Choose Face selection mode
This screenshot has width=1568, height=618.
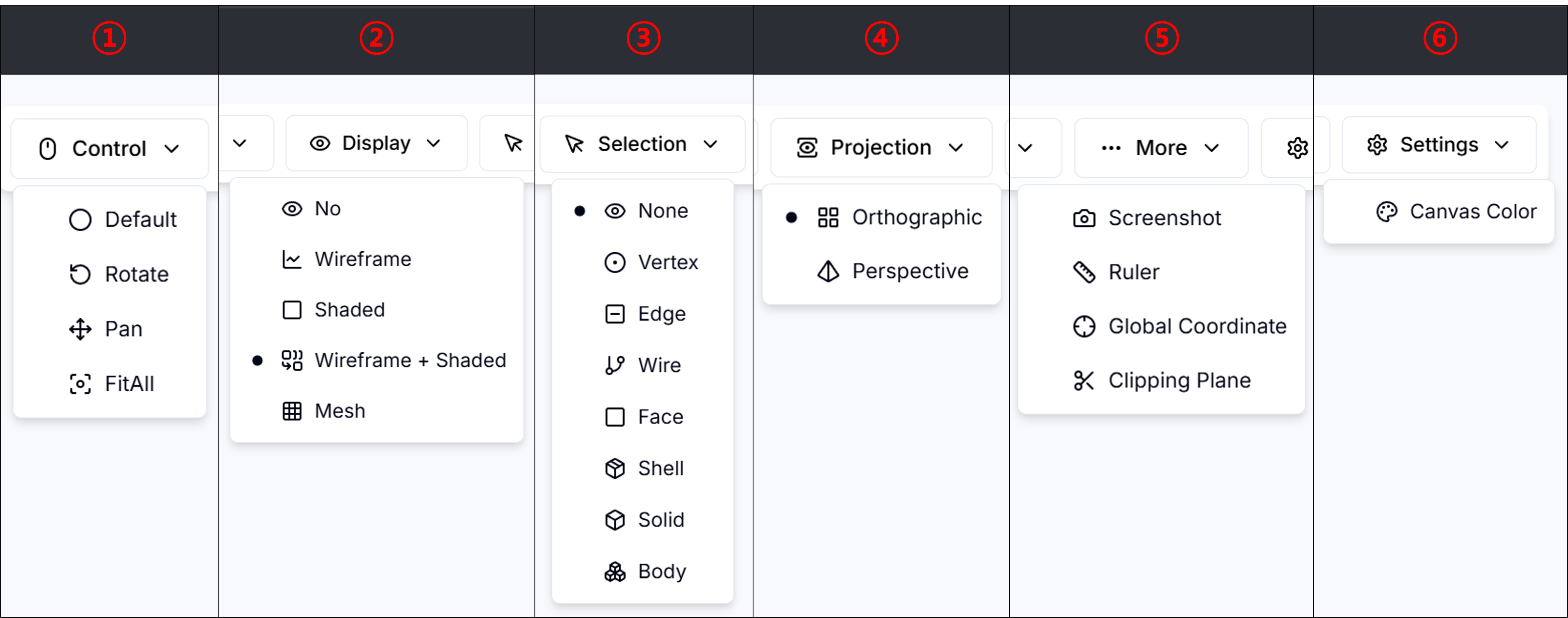[x=615, y=416]
